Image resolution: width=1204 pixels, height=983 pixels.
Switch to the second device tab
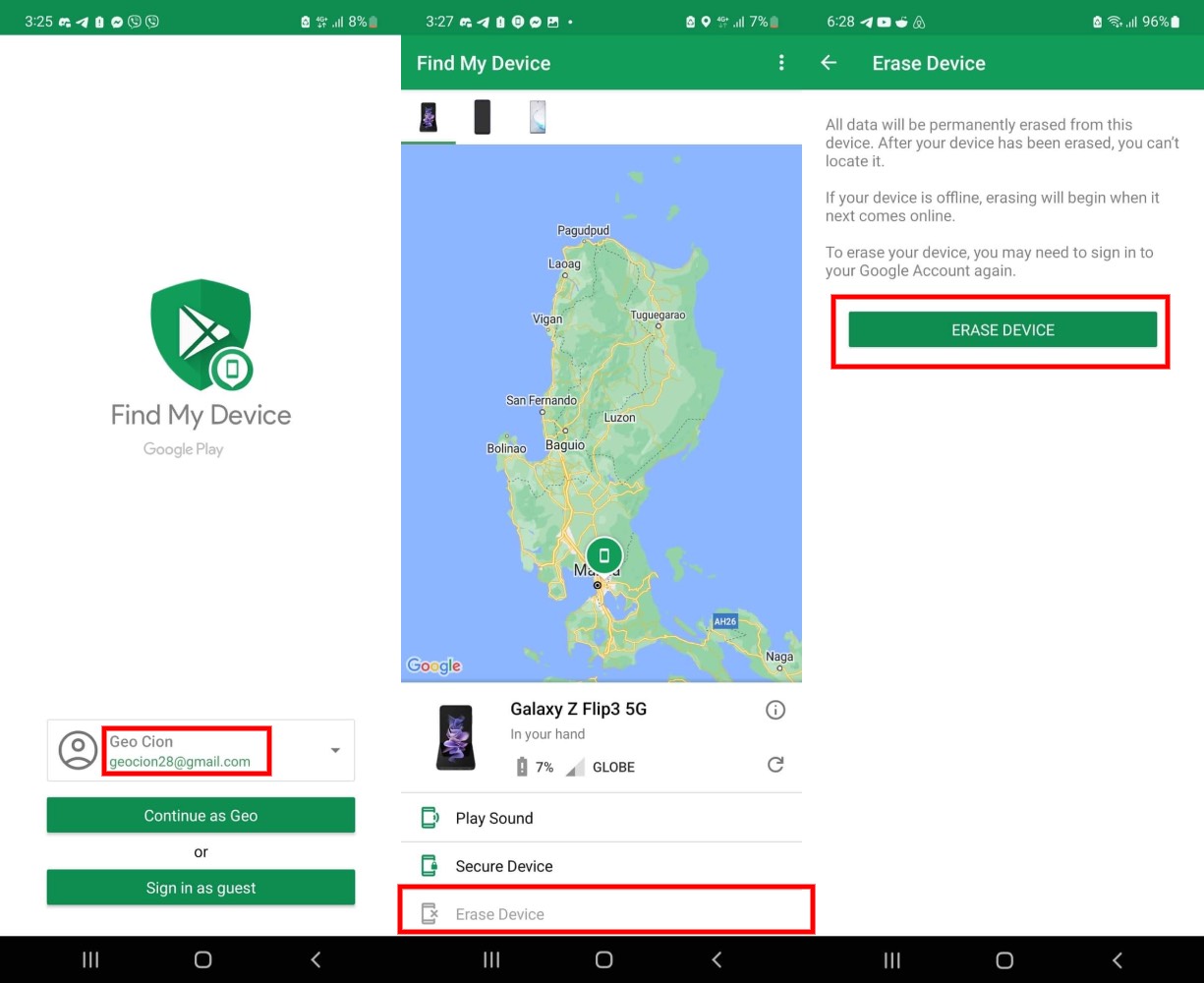(x=482, y=117)
